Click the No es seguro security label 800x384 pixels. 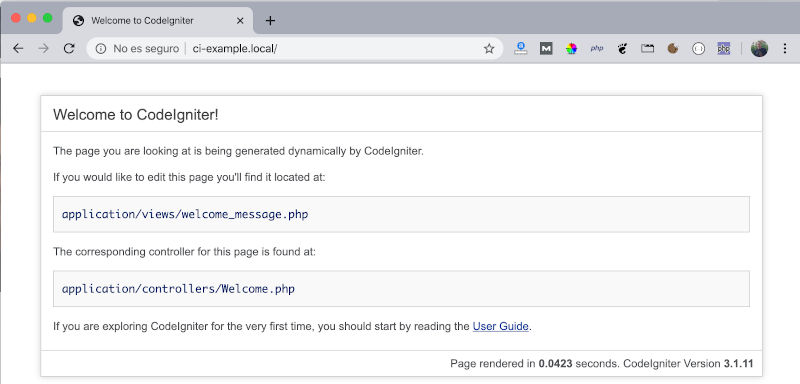146,48
